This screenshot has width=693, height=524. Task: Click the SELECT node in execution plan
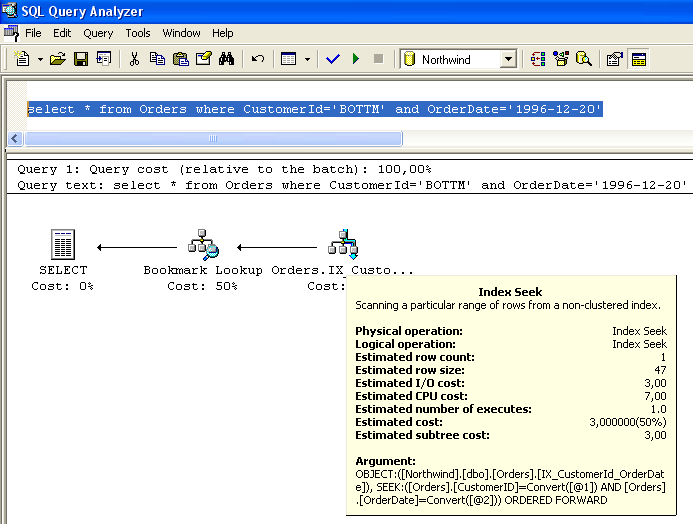coord(63,246)
